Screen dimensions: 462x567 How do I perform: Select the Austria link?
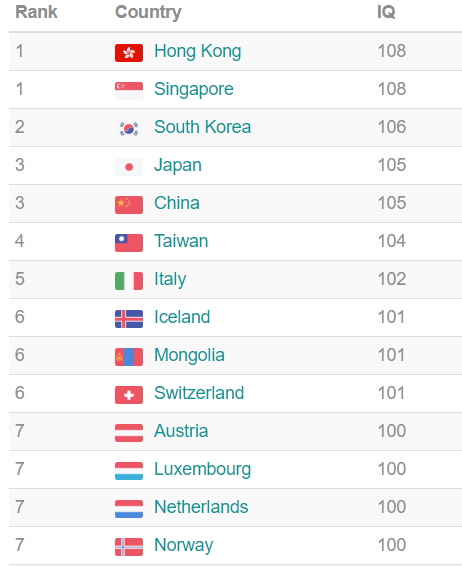tap(181, 431)
